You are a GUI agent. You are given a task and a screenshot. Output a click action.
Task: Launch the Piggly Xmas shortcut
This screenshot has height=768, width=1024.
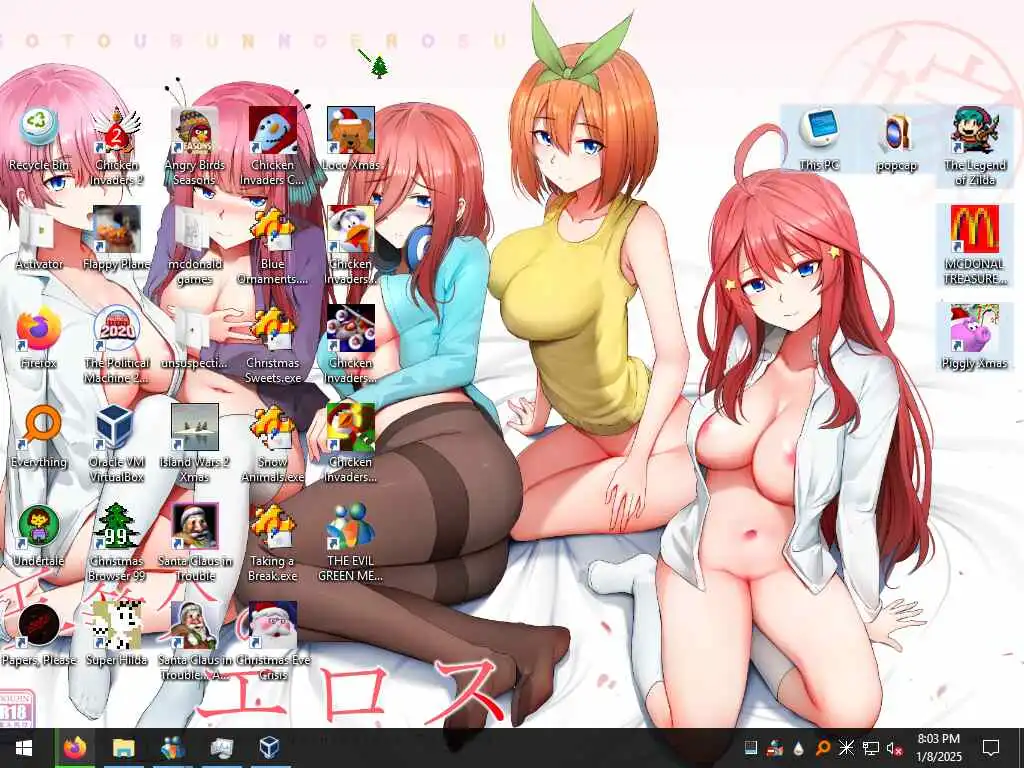974,338
